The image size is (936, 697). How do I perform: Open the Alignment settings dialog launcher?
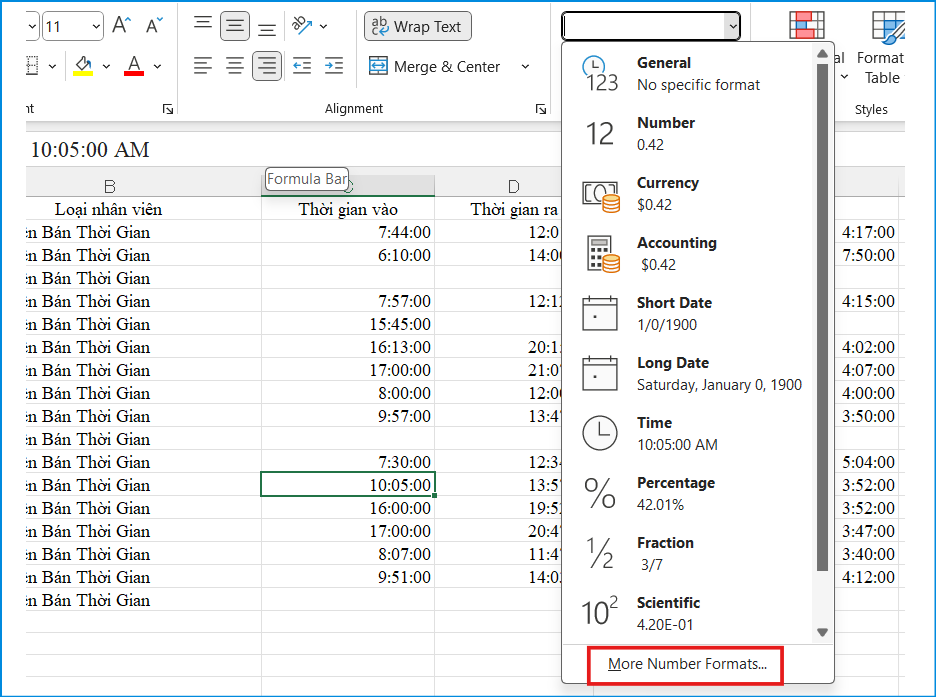pos(540,109)
